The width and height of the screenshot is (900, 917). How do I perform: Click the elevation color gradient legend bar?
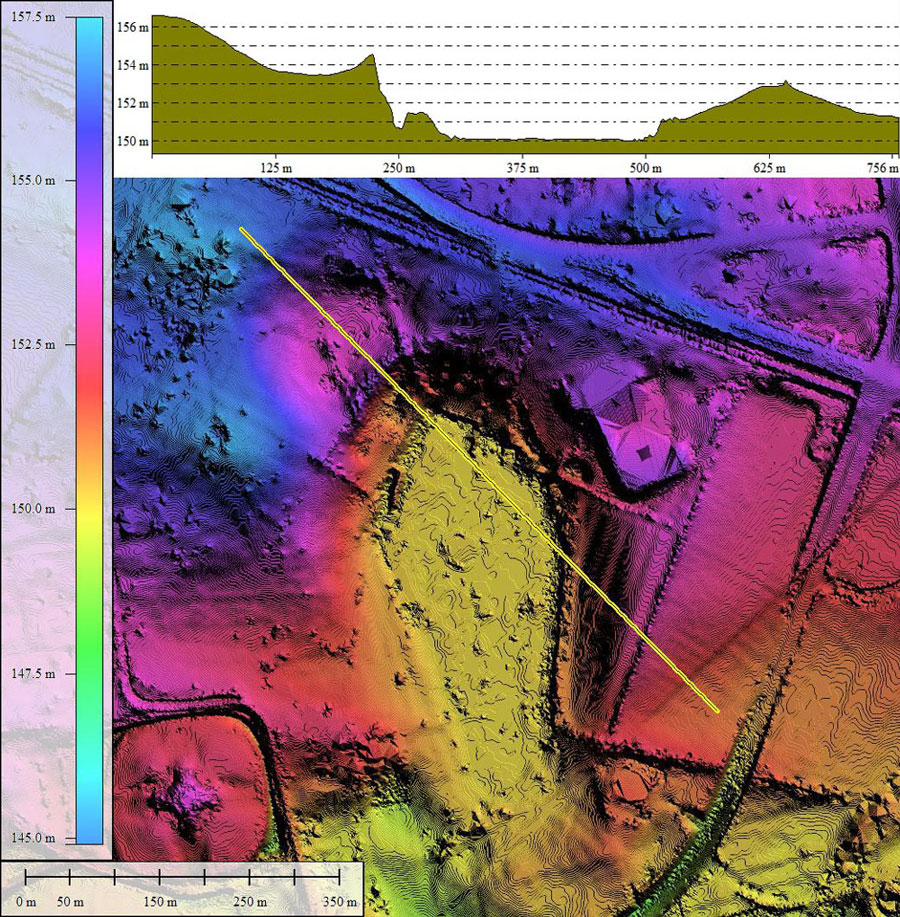point(89,430)
